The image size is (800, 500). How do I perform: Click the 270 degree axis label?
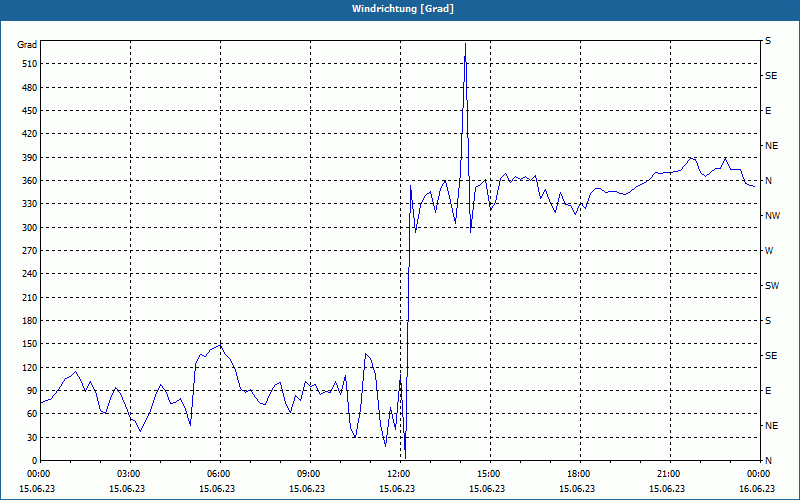tap(30, 251)
